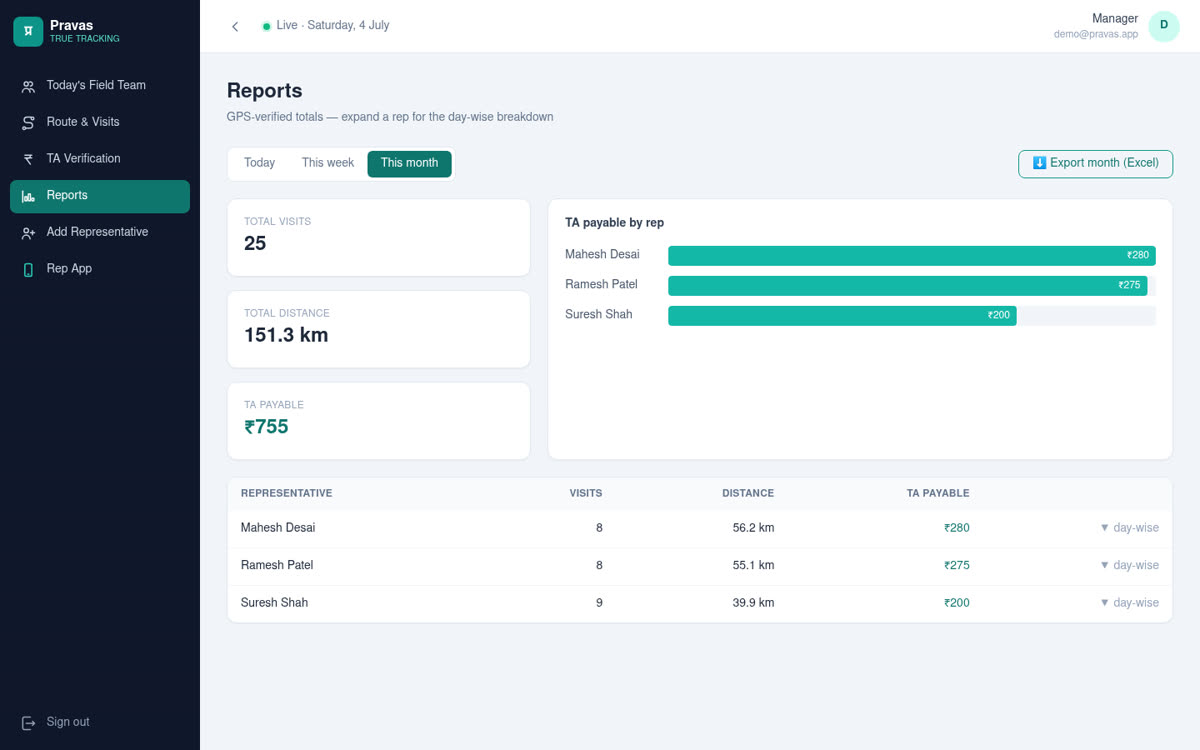Click Suresh Shah's ₹200 chart bar

click(842, 316)
